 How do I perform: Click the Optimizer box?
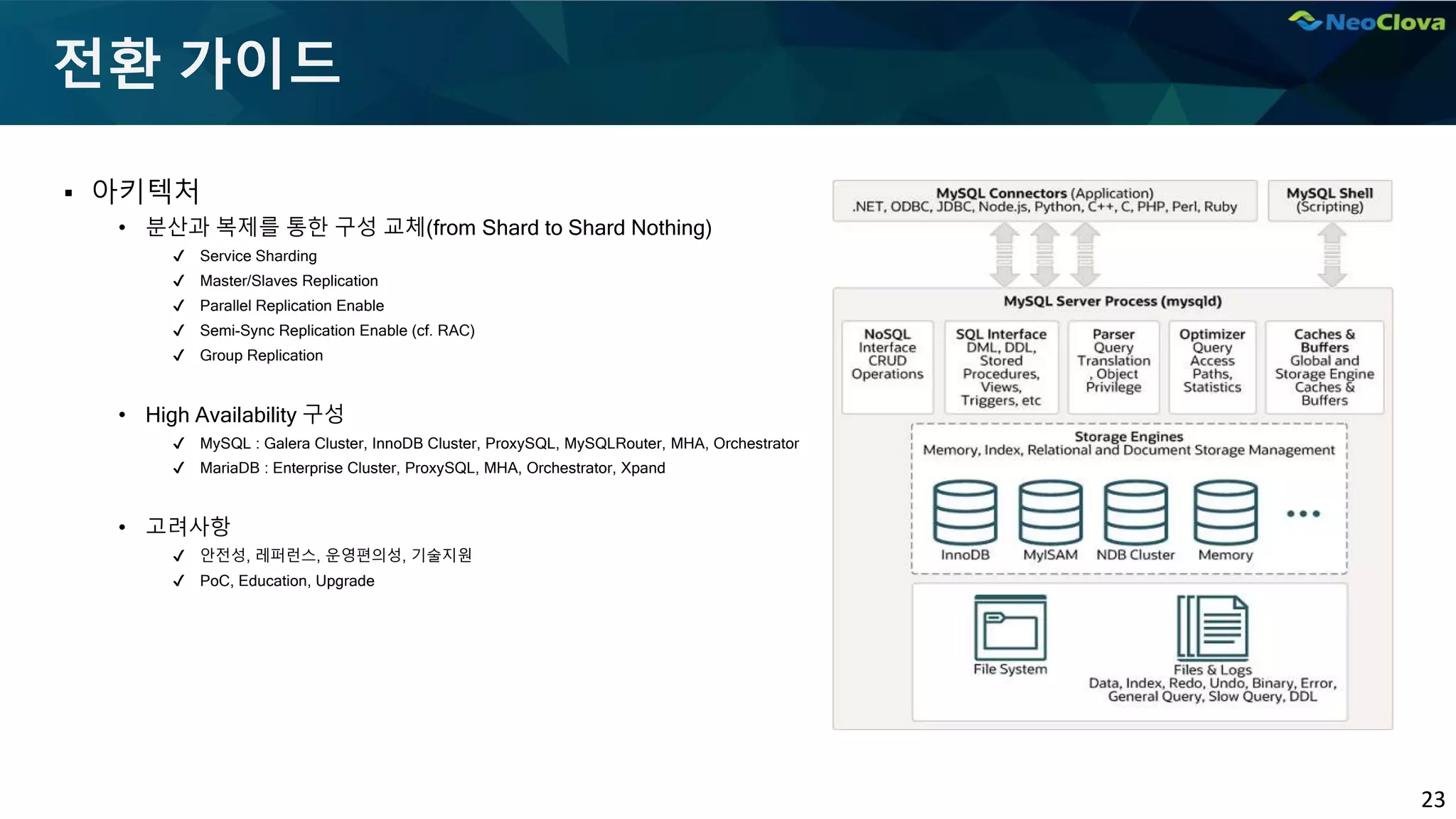tap(1211, 367)
